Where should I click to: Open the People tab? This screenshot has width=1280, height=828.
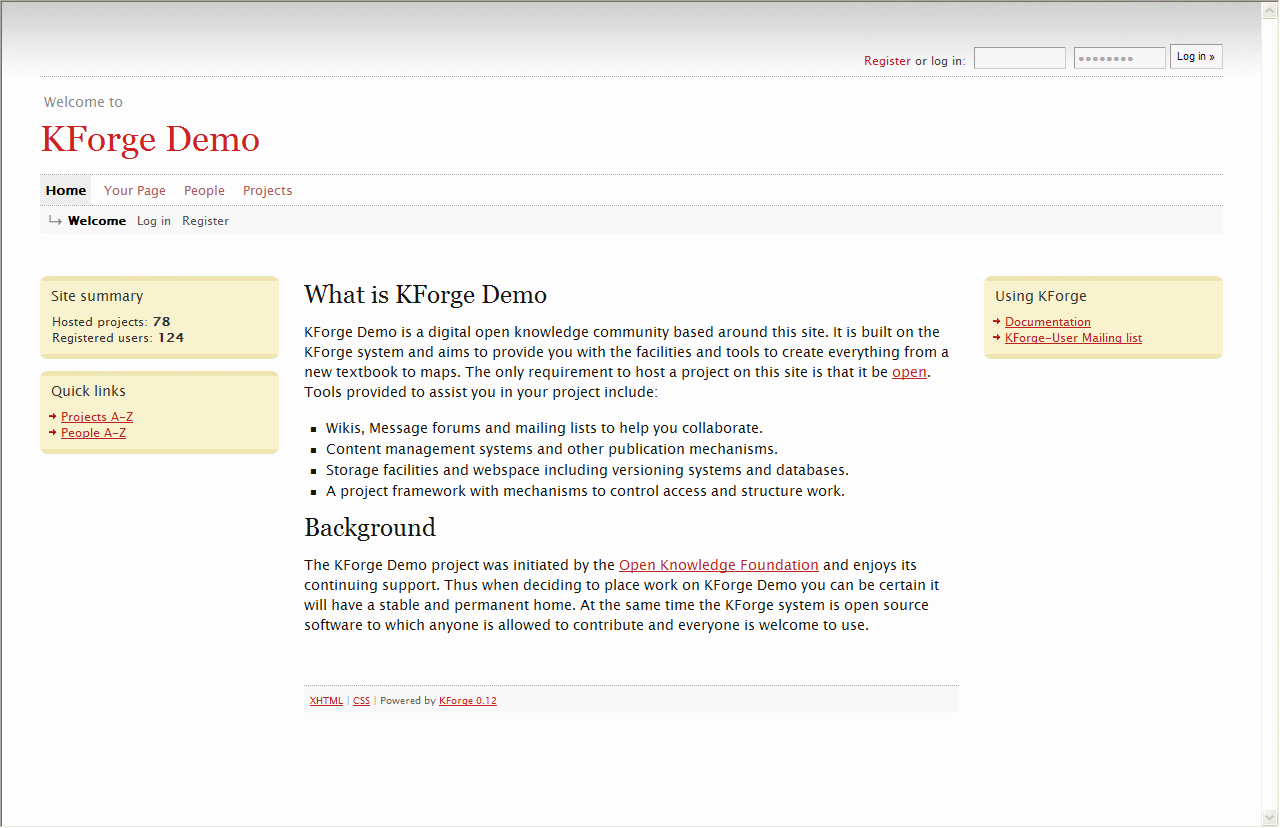click(x=204, y=190)
